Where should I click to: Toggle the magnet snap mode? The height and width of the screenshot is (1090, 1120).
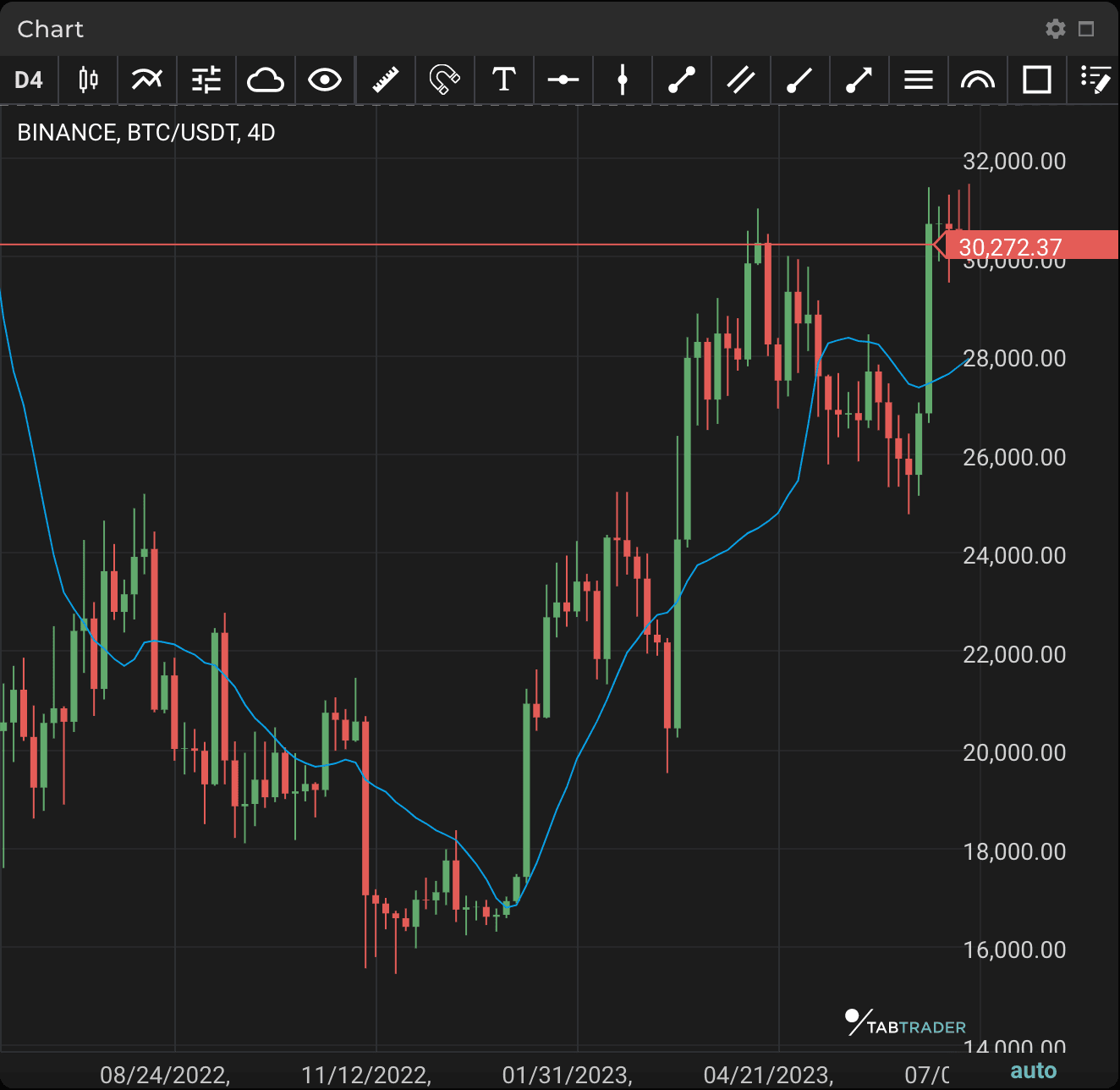[444, 80]
